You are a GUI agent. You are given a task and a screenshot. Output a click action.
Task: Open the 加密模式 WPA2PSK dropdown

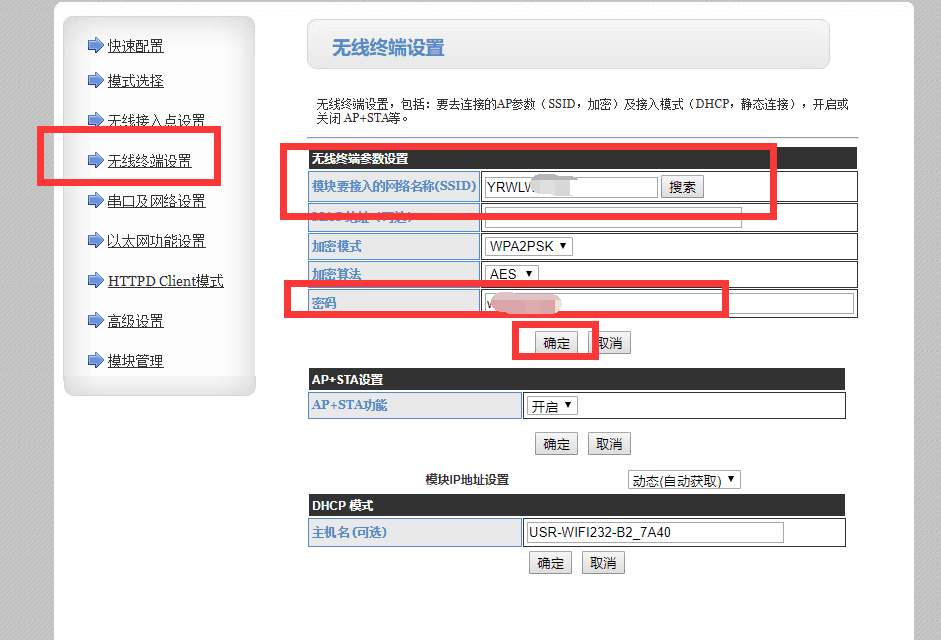point(528,246)
